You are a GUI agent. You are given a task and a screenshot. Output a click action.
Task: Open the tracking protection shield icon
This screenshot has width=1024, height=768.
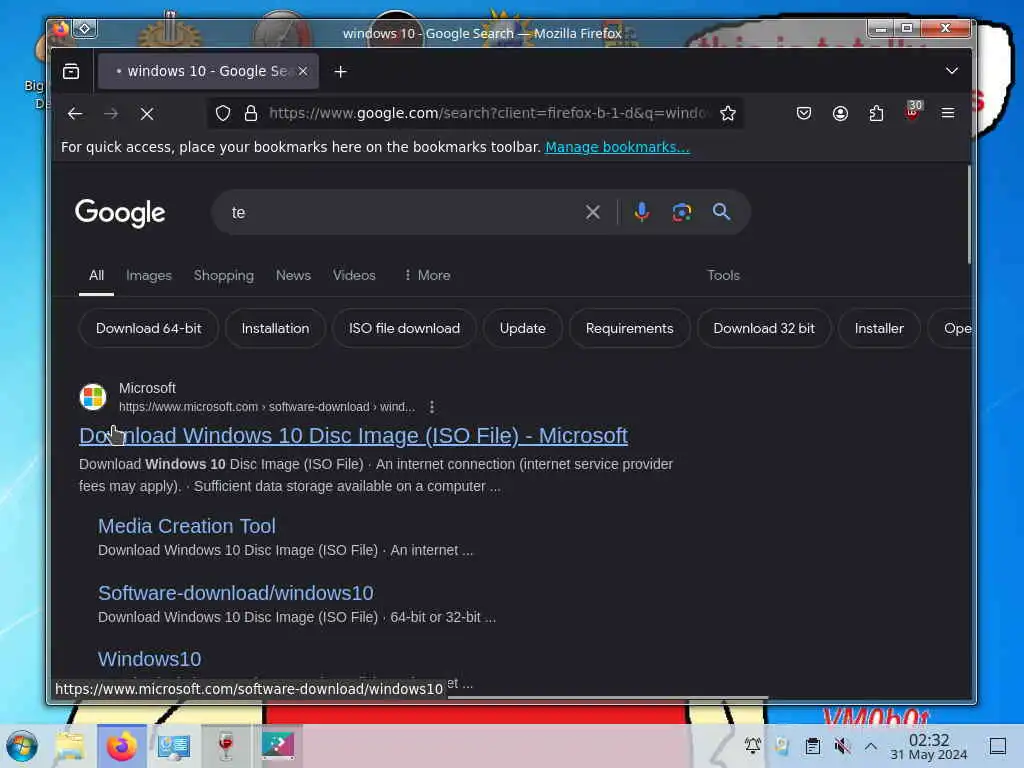point(223,114)
